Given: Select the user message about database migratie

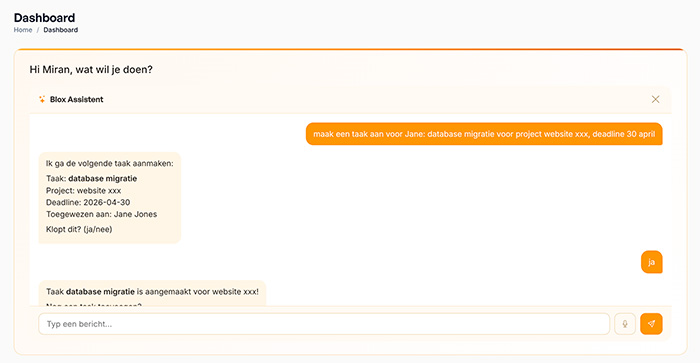Looking at the screenshot, I should click(x=484, y=134).
